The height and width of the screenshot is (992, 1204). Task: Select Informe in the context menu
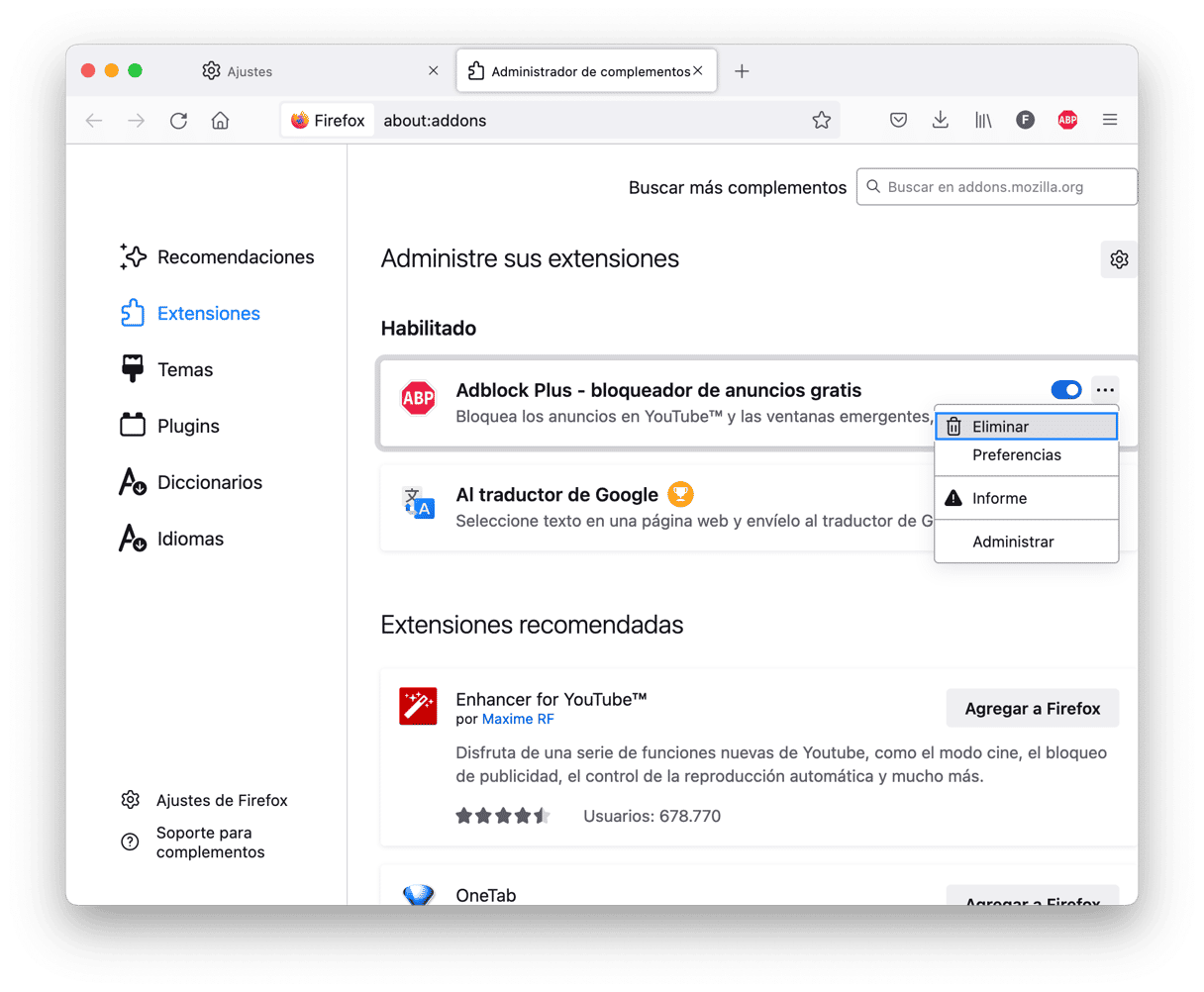1027,498
